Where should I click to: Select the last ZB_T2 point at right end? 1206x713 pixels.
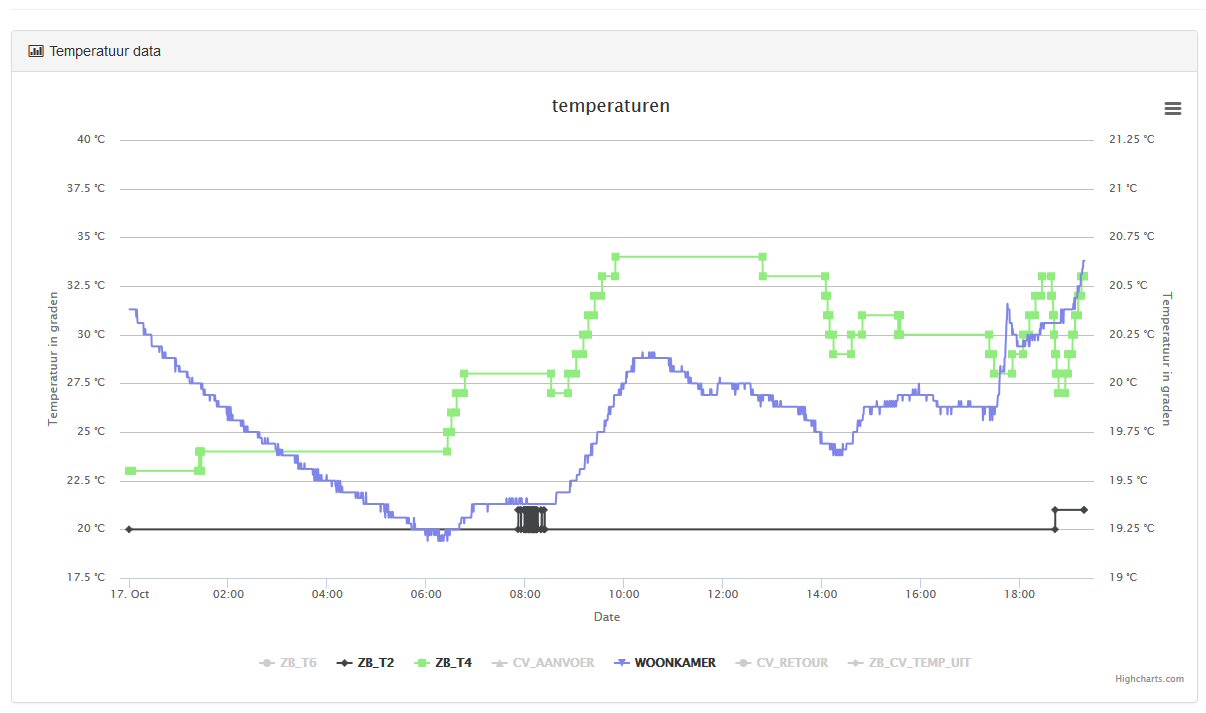(1084, 510)
